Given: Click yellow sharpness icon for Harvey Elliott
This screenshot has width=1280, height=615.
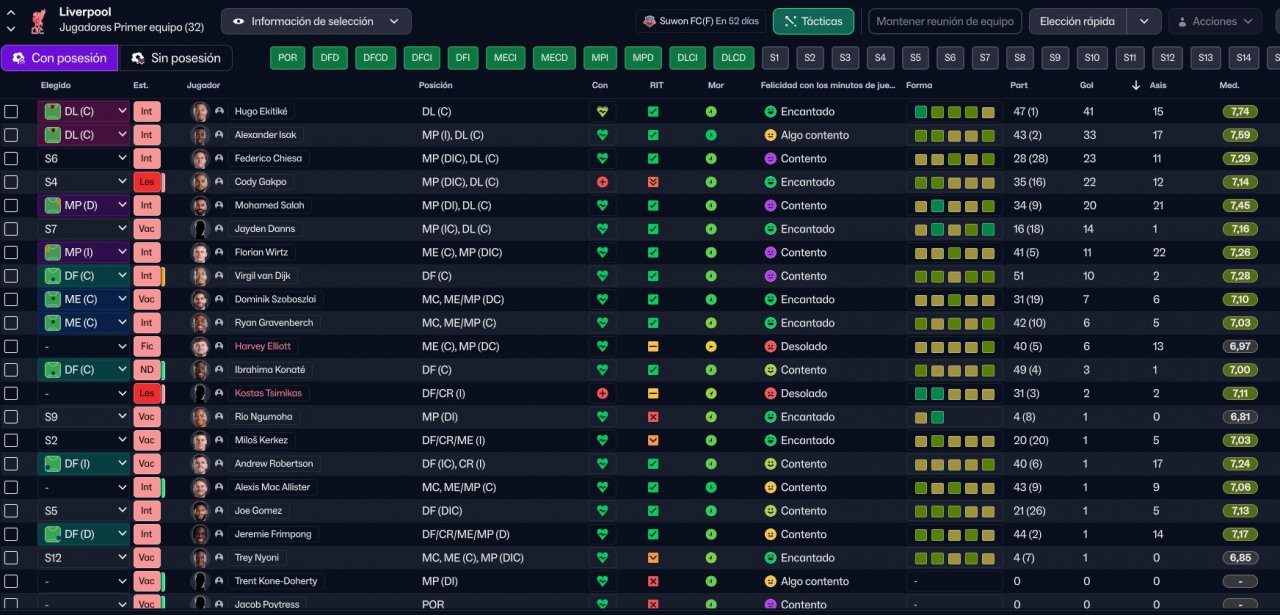Looking at the screenshot, I should (653, 346).
